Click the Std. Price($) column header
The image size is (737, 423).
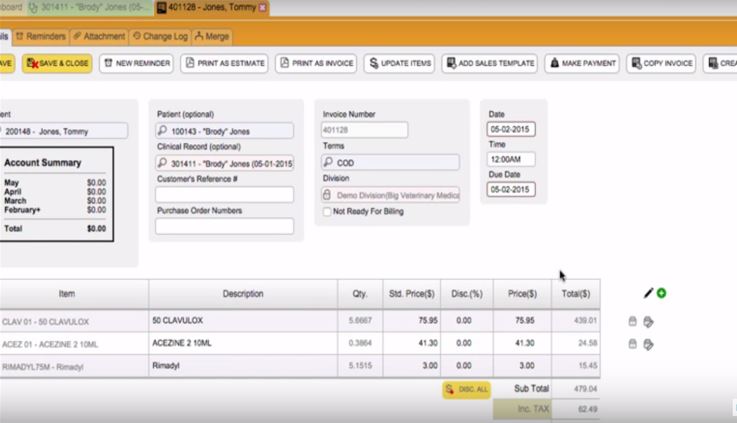pyautogui.click(x=412, y=294)
